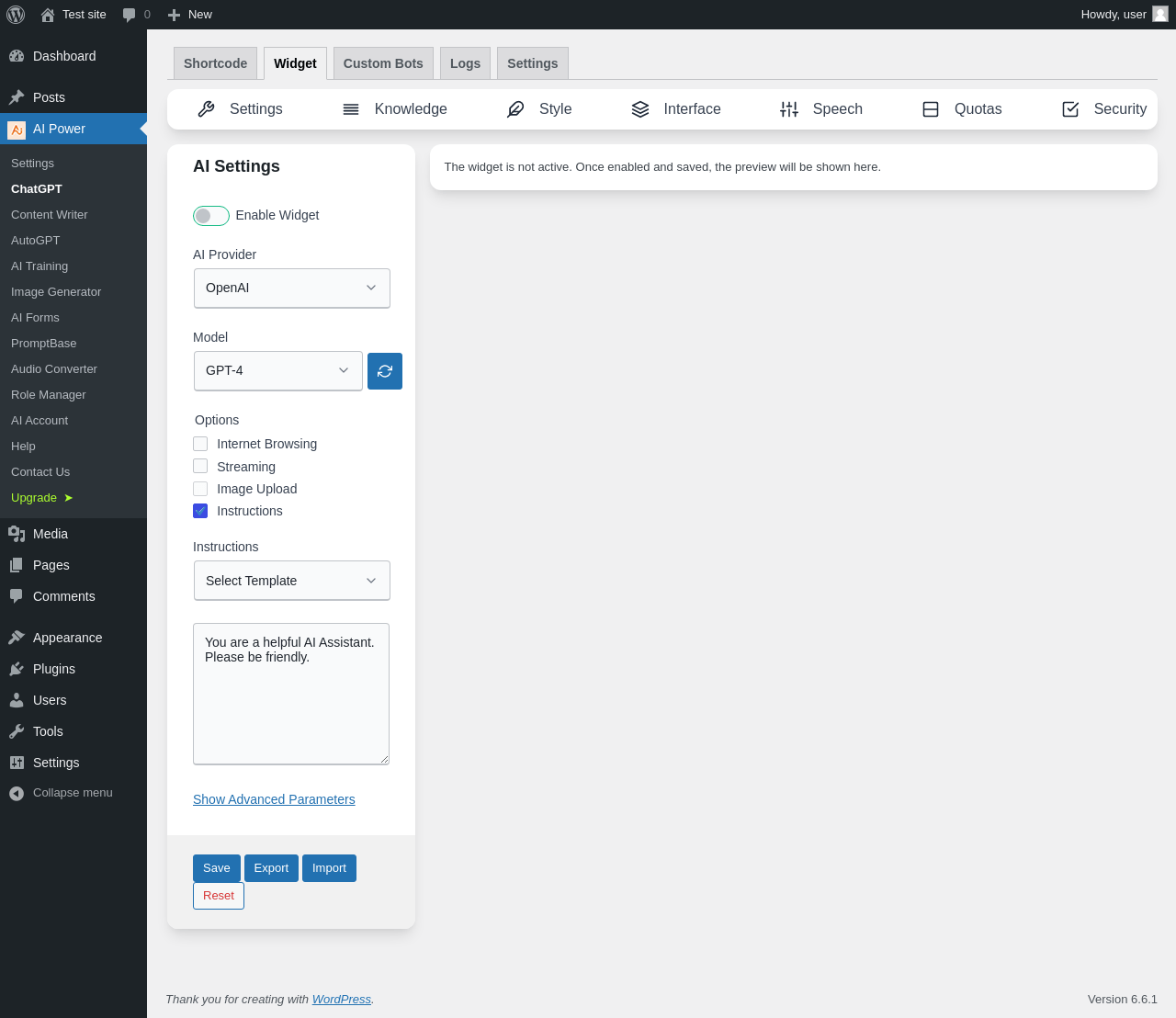Open AI Account submenu item
This screenshot has height=1018, width=1176.
[40, 421]
